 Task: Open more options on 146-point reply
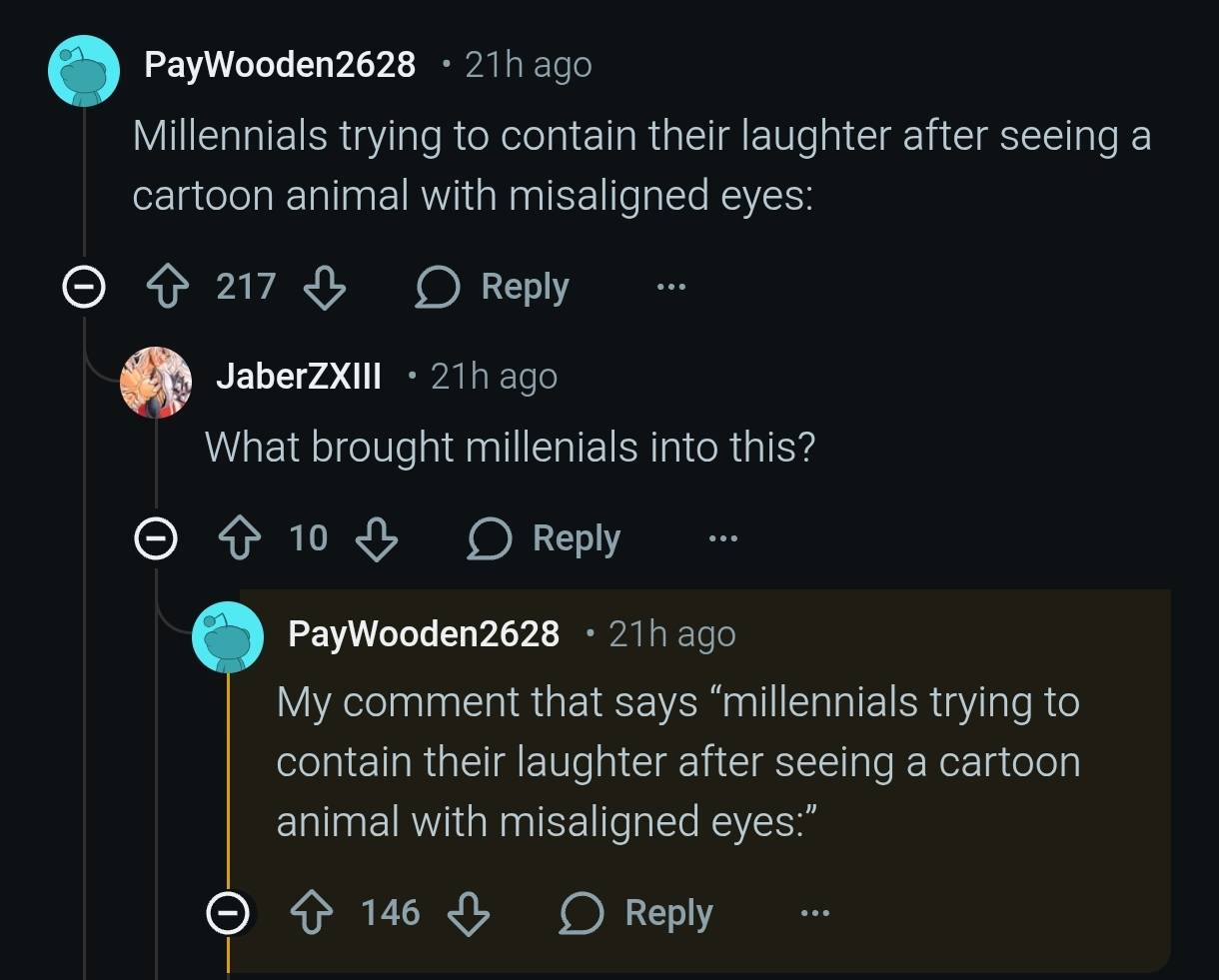tap(814, 913)
